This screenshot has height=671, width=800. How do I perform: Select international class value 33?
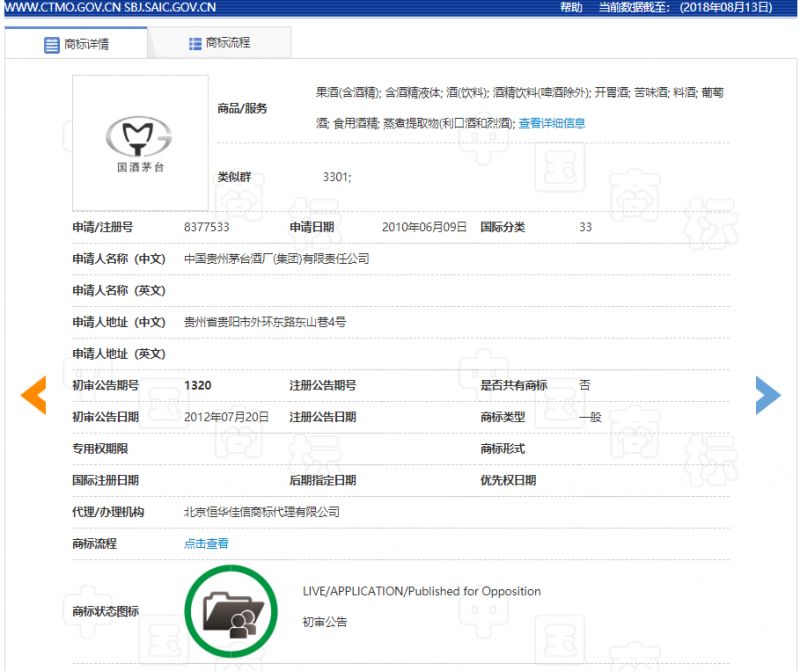[x=586, y=227]
